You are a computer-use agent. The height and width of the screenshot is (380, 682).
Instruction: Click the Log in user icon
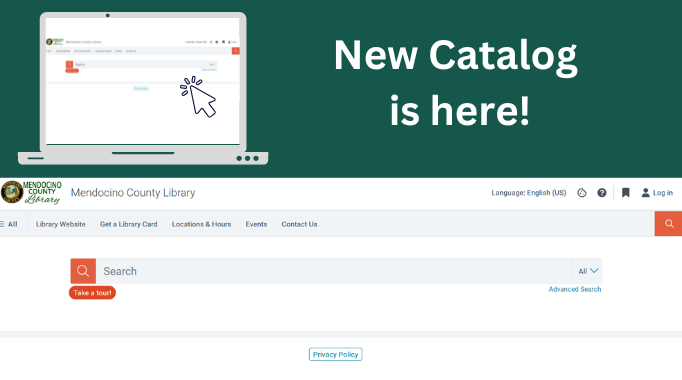click(645, 193)
